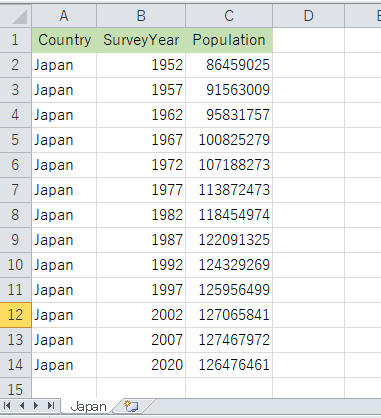Select cell with population 118454974

tap(229, 215)
